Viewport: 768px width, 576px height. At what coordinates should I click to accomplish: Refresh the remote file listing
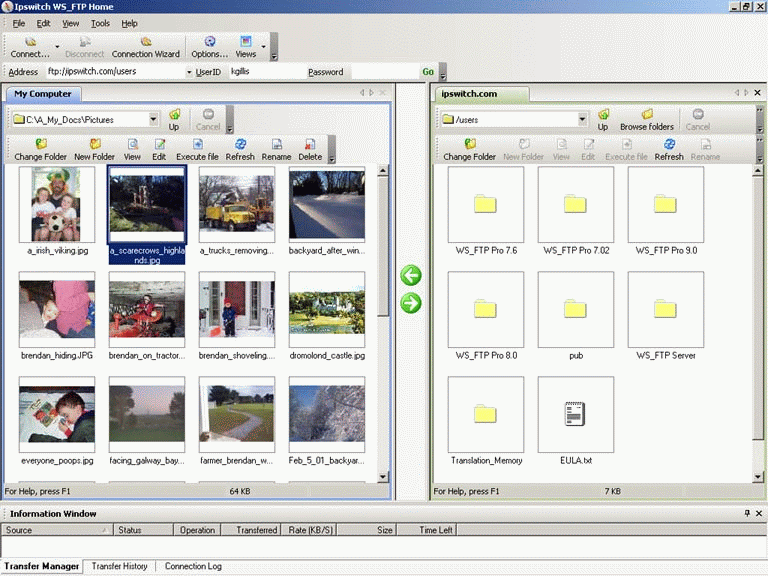point(669,150)
